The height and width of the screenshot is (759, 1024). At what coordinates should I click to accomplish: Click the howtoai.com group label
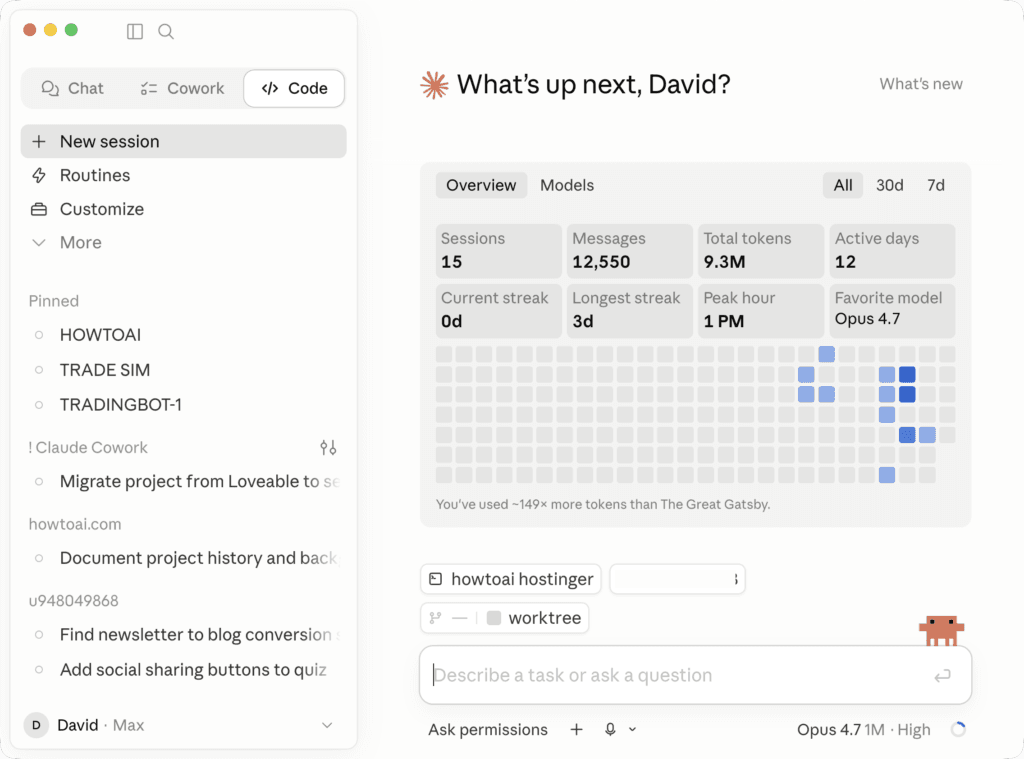point(75,524)
